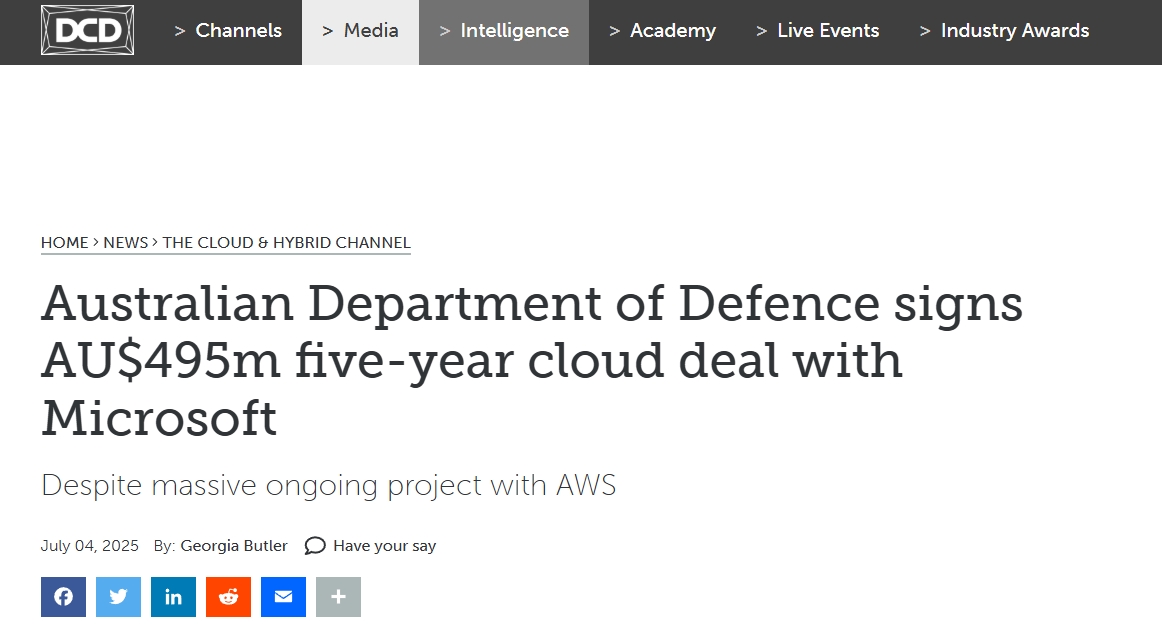The height and width of the screenshot is (633, 1162).
Task: Share article on LinkedIn
Action: pos(173,597)
